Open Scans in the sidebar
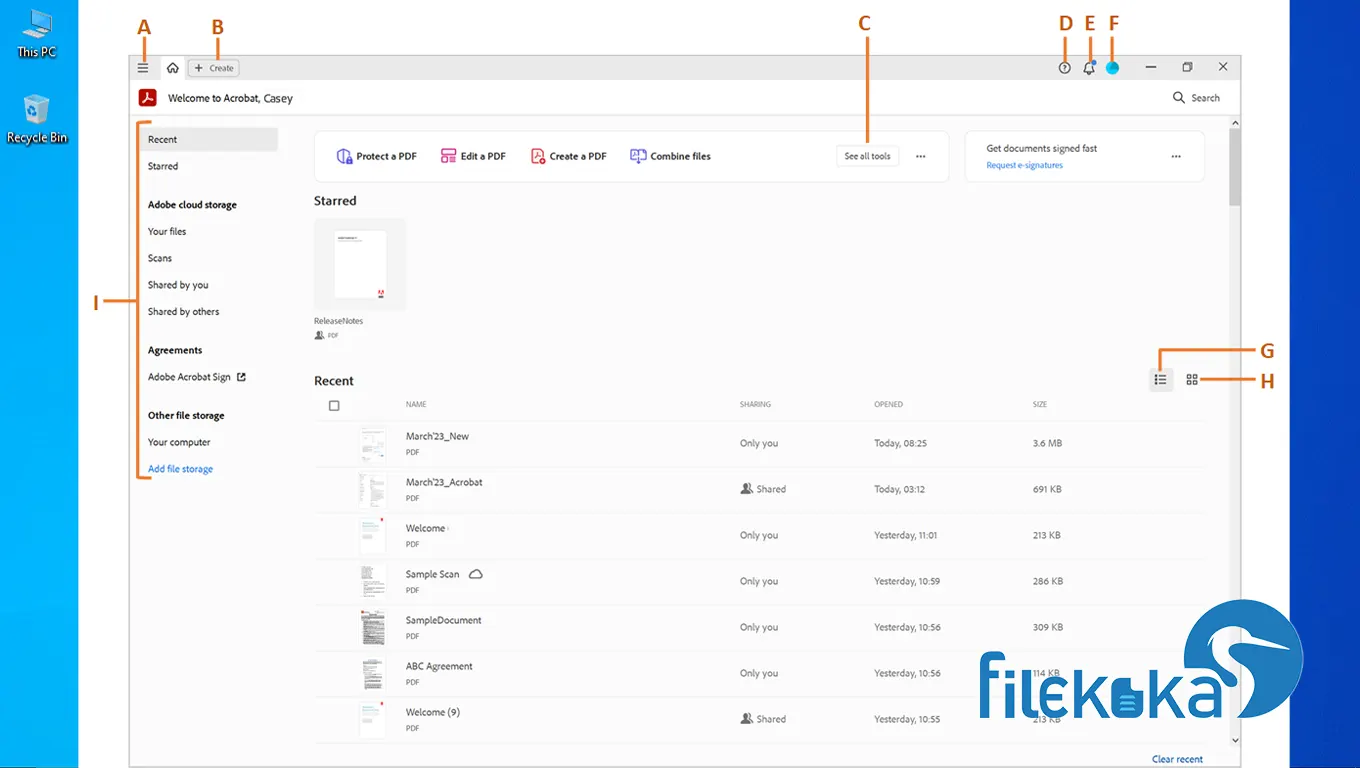This screenshot has height=768, width=1360. click(x=160, y=258)
